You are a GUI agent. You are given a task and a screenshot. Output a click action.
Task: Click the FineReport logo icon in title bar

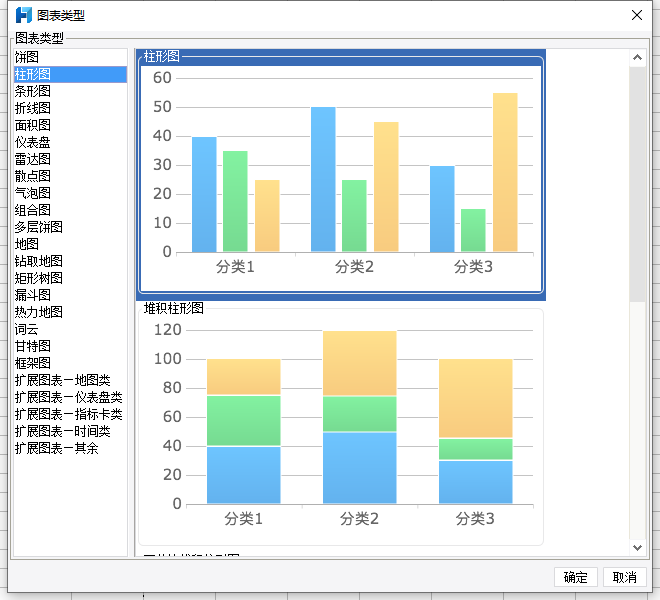click(x=24, y=15)
